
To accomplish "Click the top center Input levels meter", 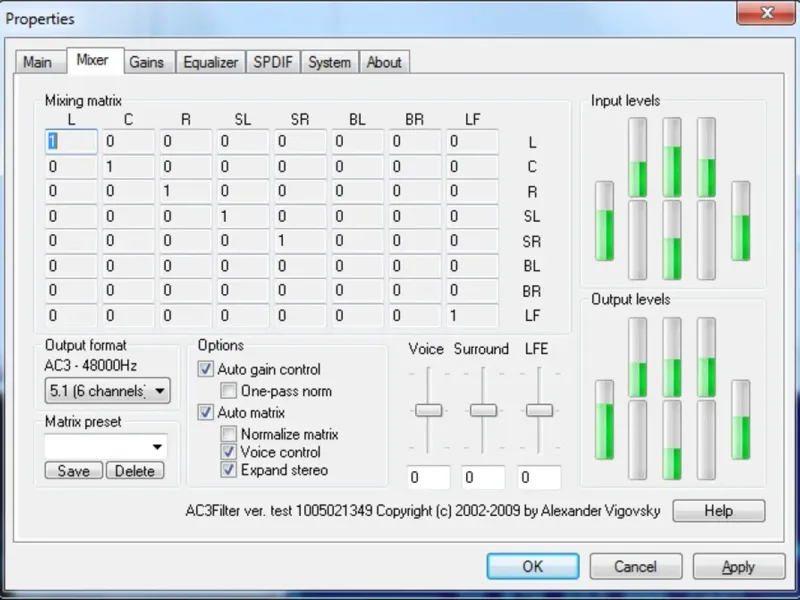I will 672,157.
